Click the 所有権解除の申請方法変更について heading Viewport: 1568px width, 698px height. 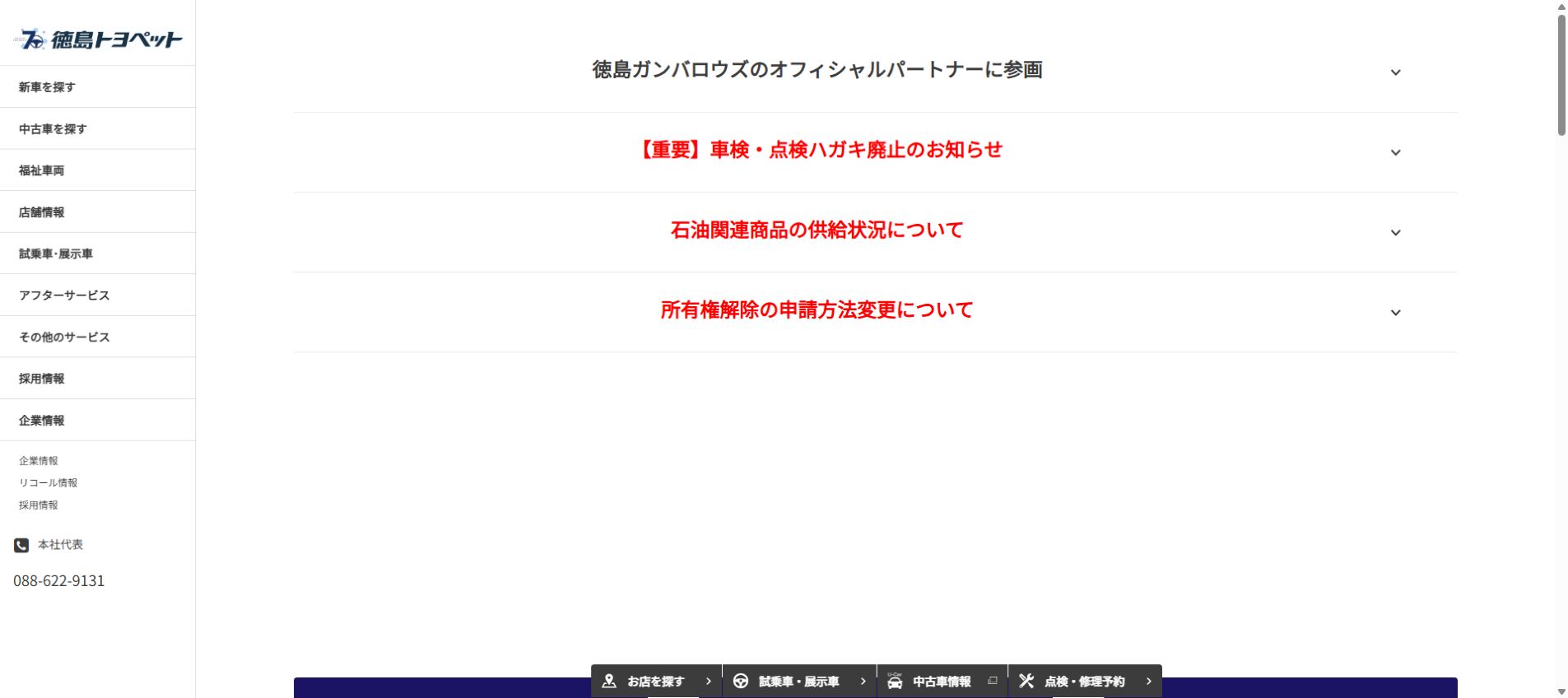817,309
